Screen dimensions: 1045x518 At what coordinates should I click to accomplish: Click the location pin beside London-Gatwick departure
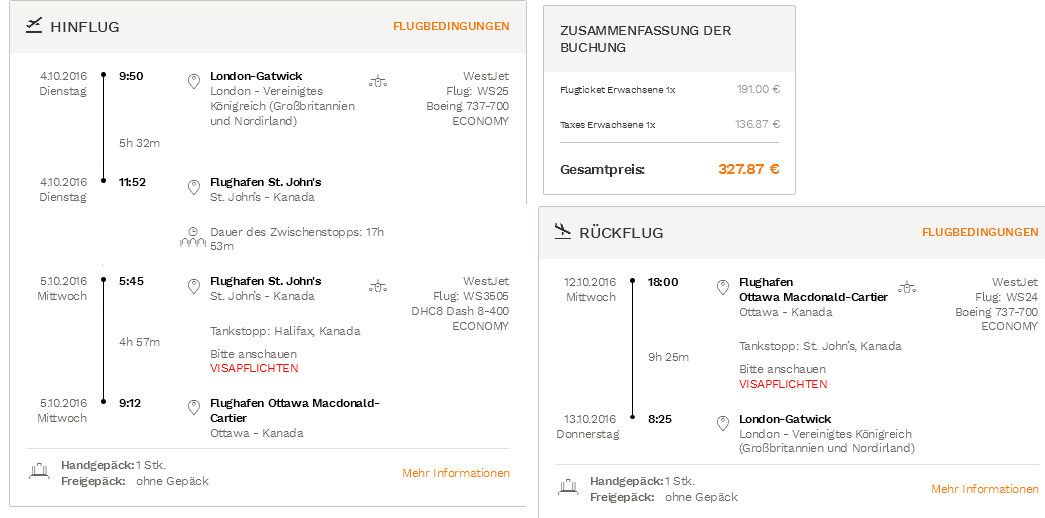(194, 82)
